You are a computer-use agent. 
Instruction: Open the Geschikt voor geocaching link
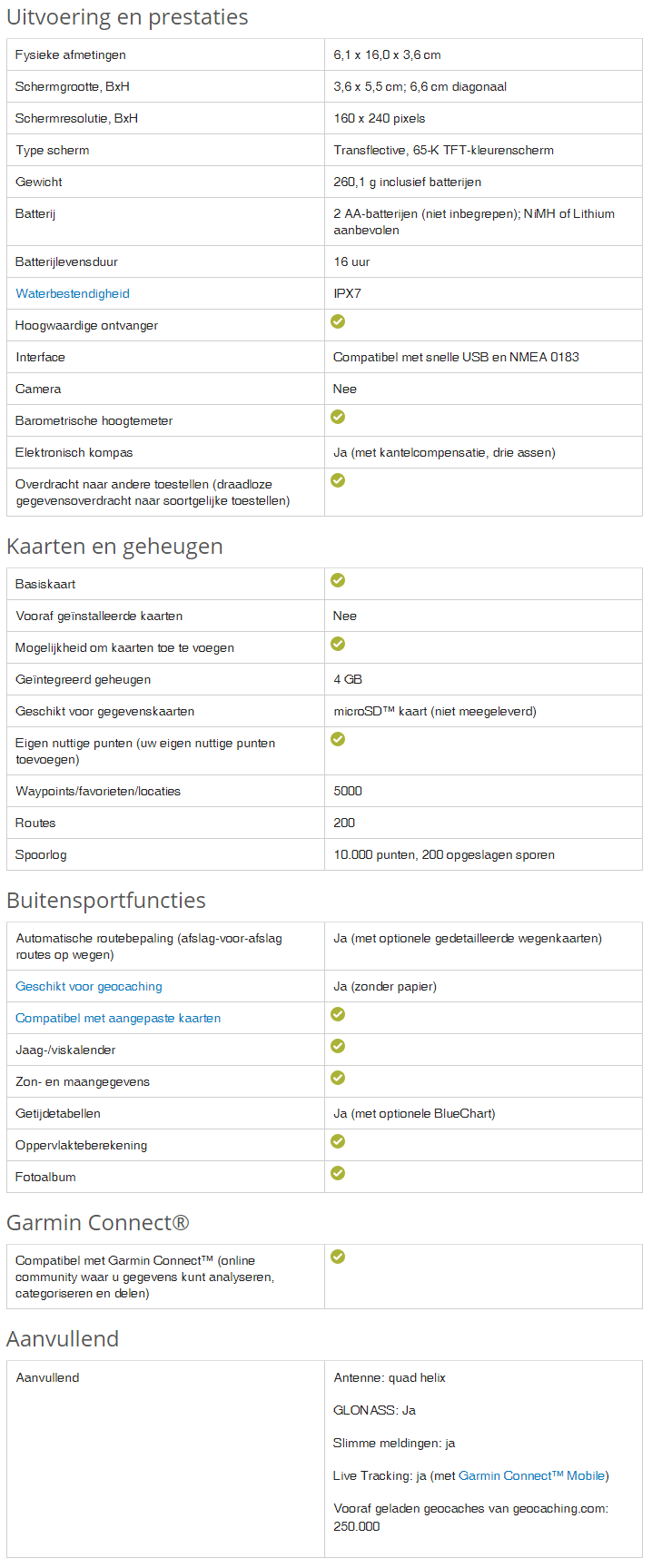click(89, 986)
